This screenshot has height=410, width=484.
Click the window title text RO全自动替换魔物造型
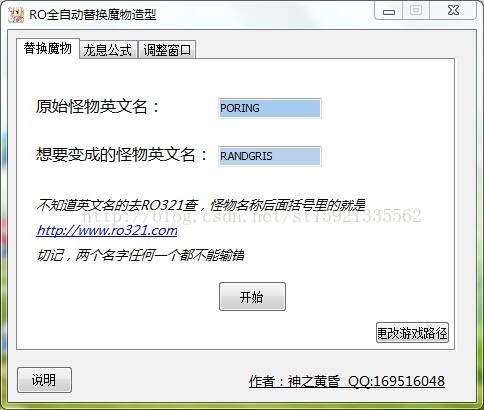pos(93,15)
